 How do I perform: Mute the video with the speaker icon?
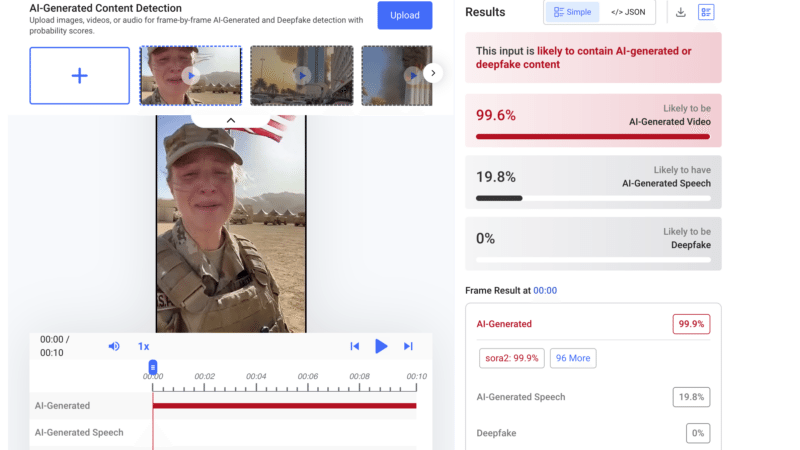pos(114,346)
